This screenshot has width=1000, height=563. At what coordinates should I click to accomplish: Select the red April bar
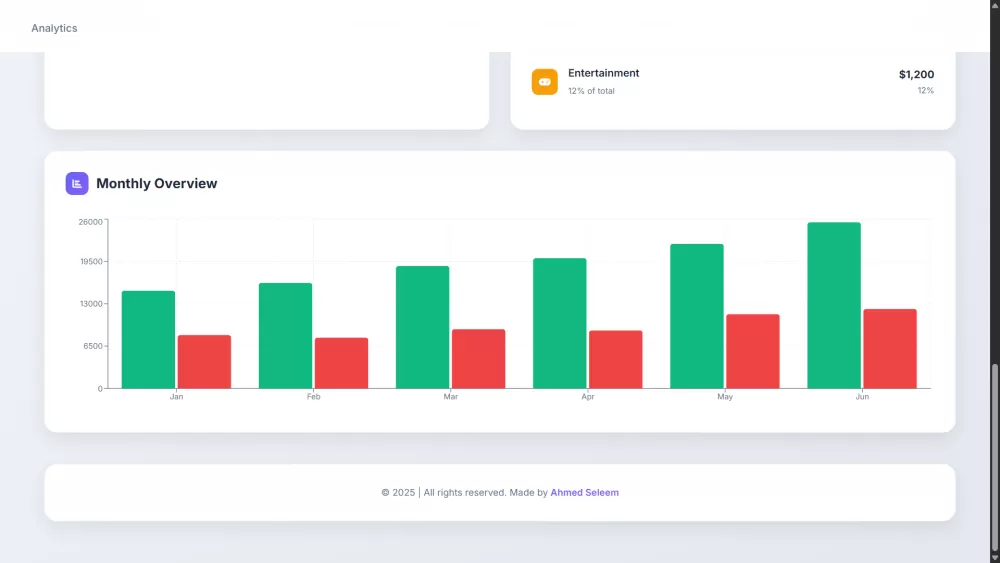point(615,359)
